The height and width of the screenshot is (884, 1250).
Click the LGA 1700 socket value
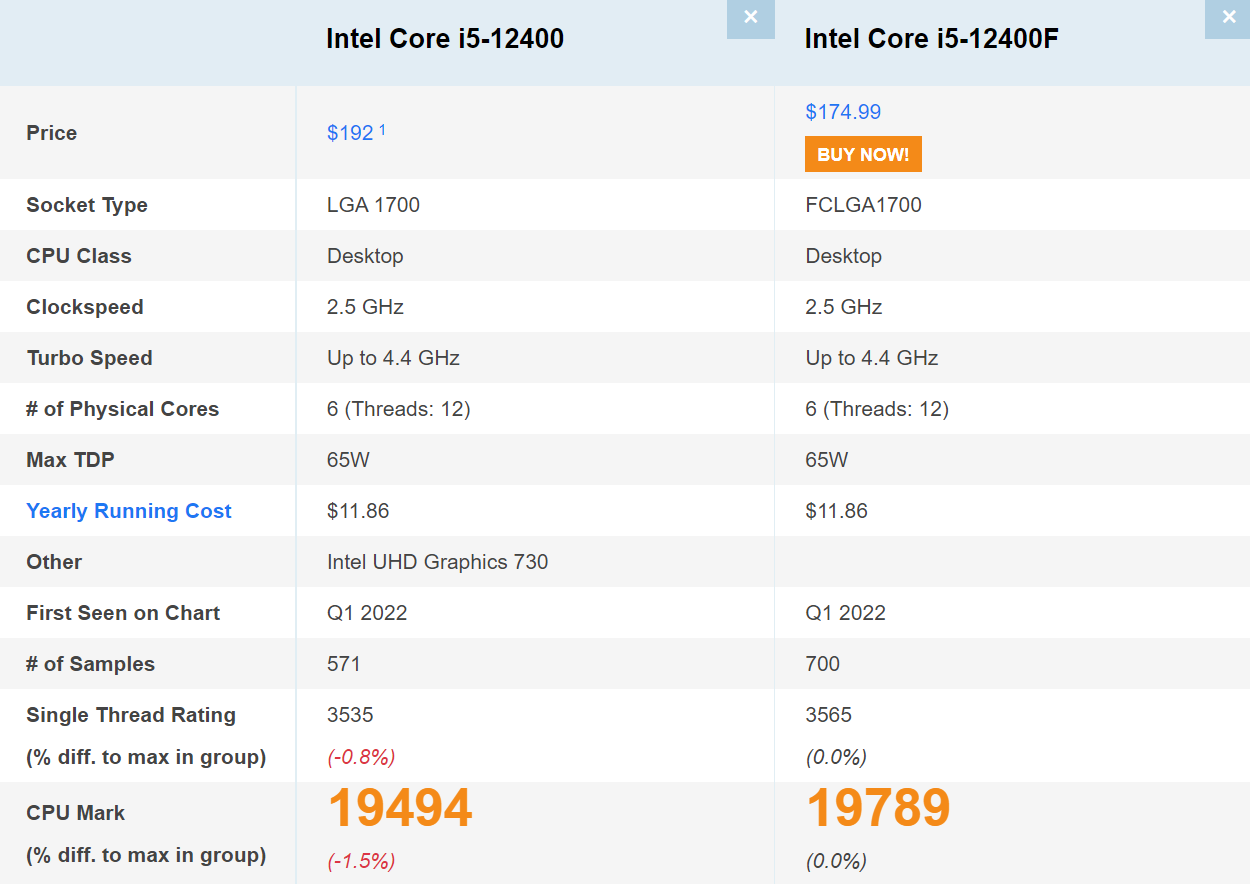tap(373, 205)
